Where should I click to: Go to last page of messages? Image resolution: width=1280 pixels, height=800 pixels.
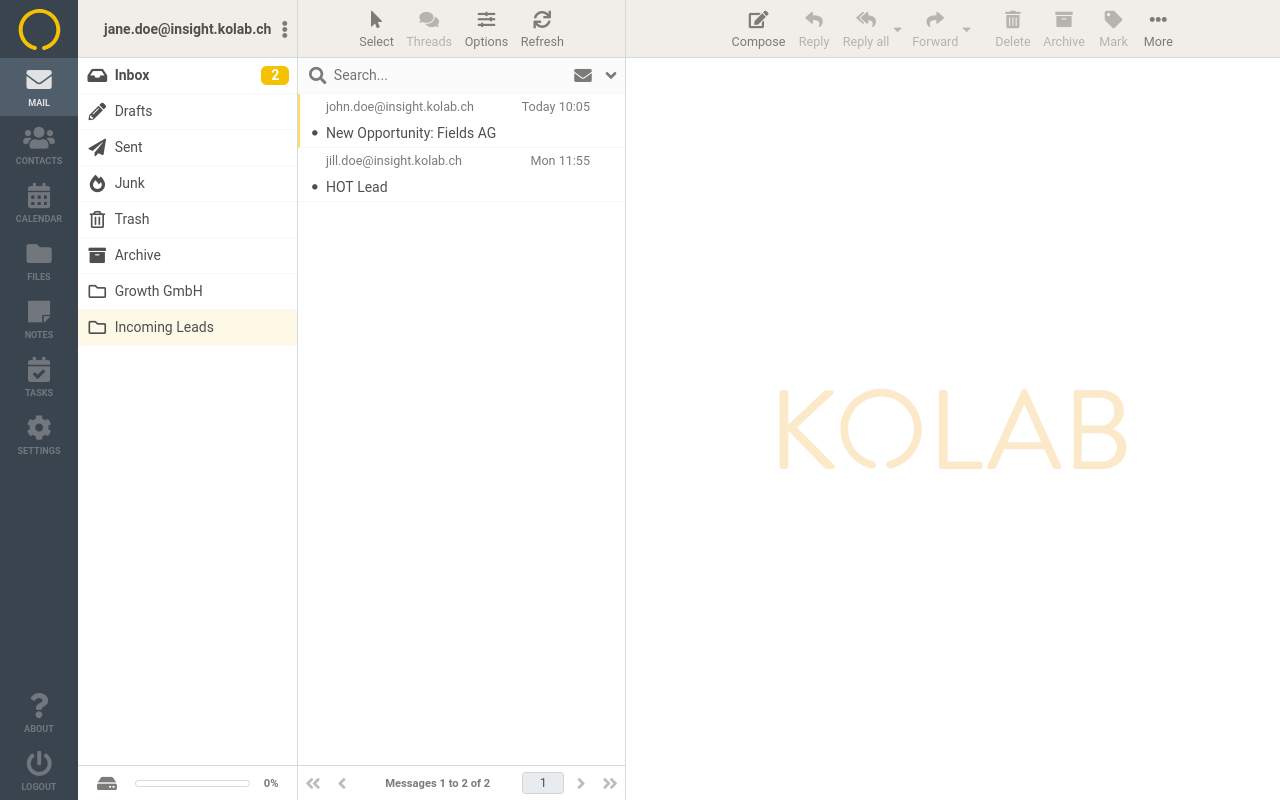[x=610, y=783]
